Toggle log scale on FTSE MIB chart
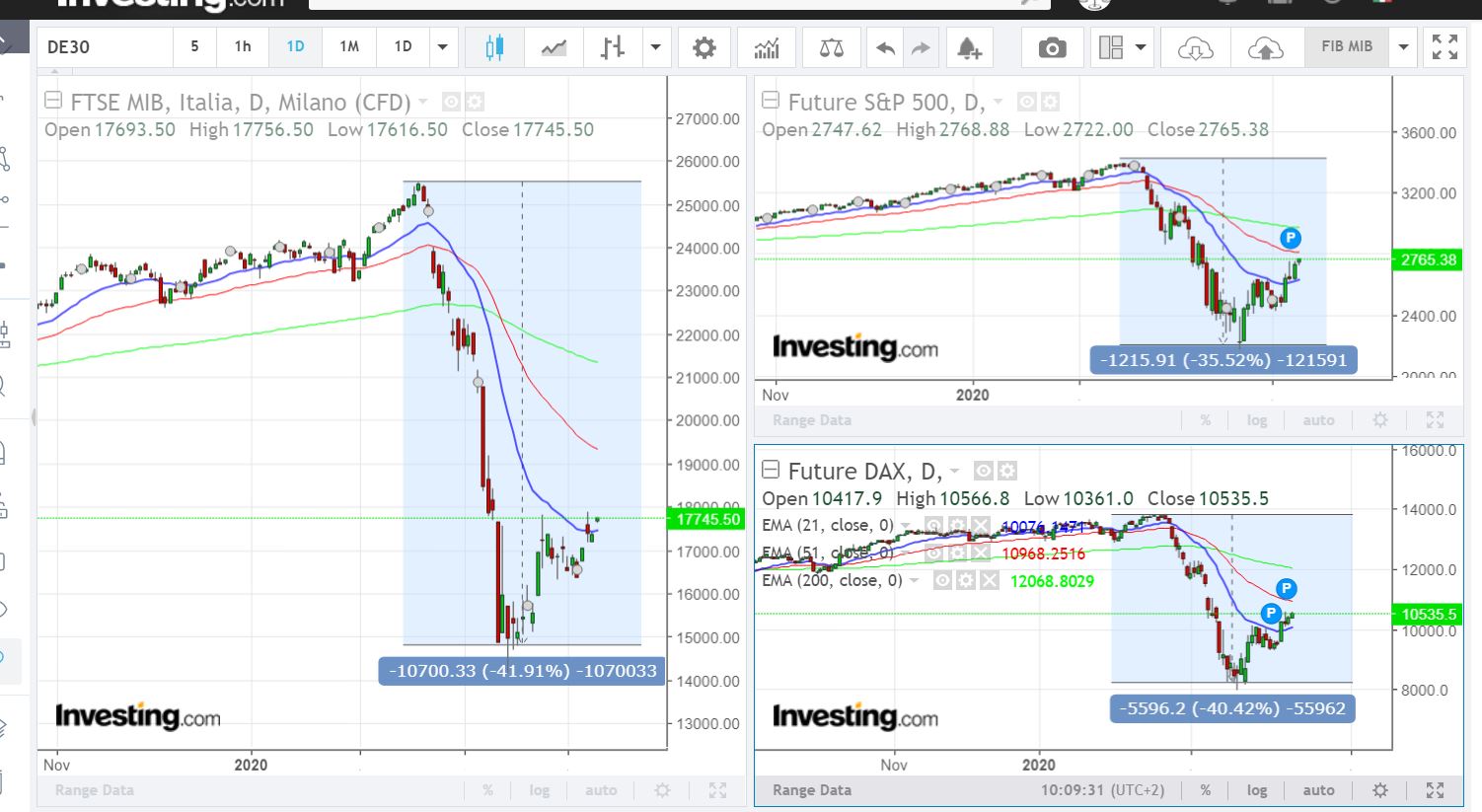Image resolution: width=1482 pixels, height=812 pixels. coord(539,790)
